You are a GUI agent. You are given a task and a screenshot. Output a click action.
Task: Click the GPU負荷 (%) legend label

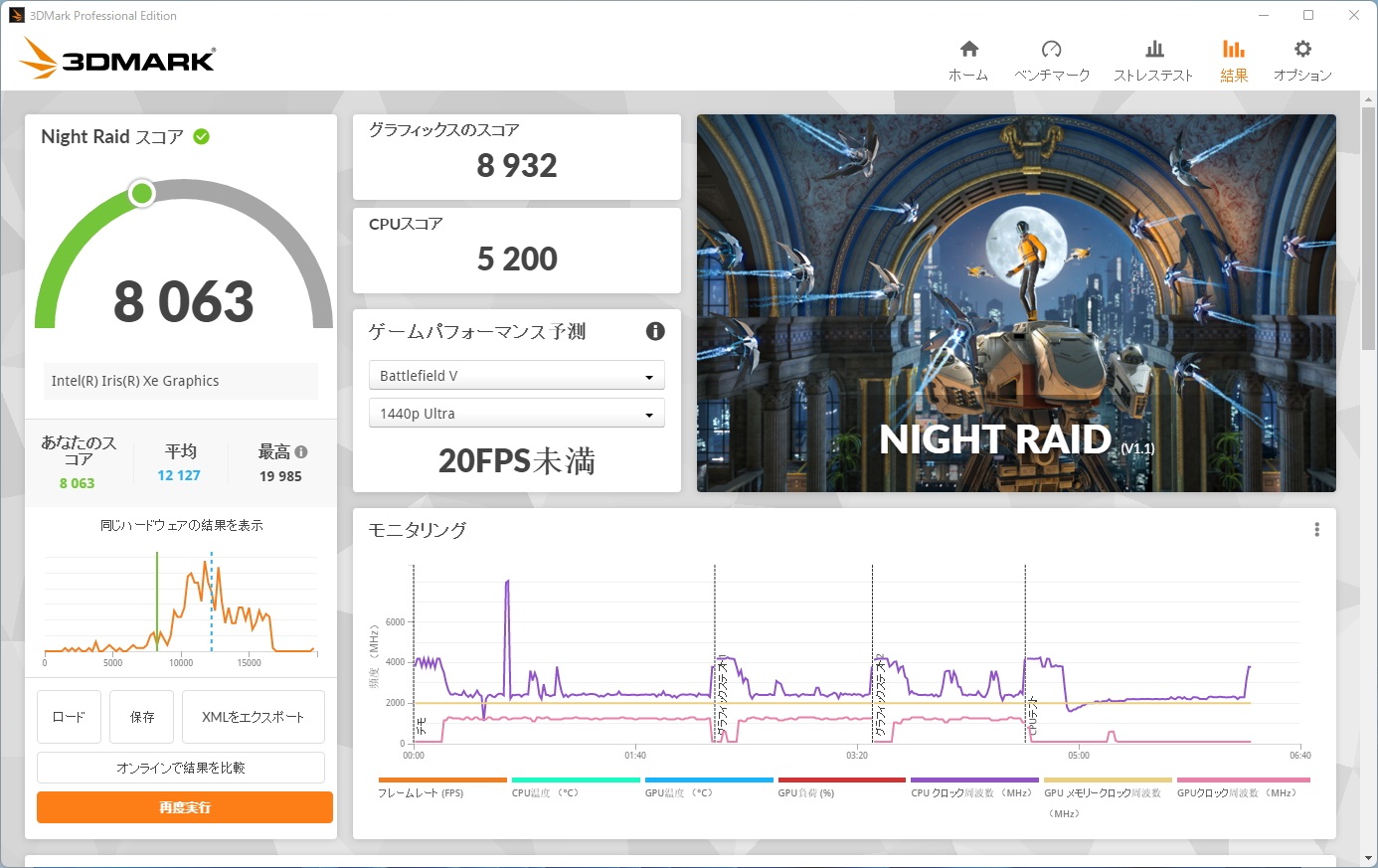click(x=806, y=793)
